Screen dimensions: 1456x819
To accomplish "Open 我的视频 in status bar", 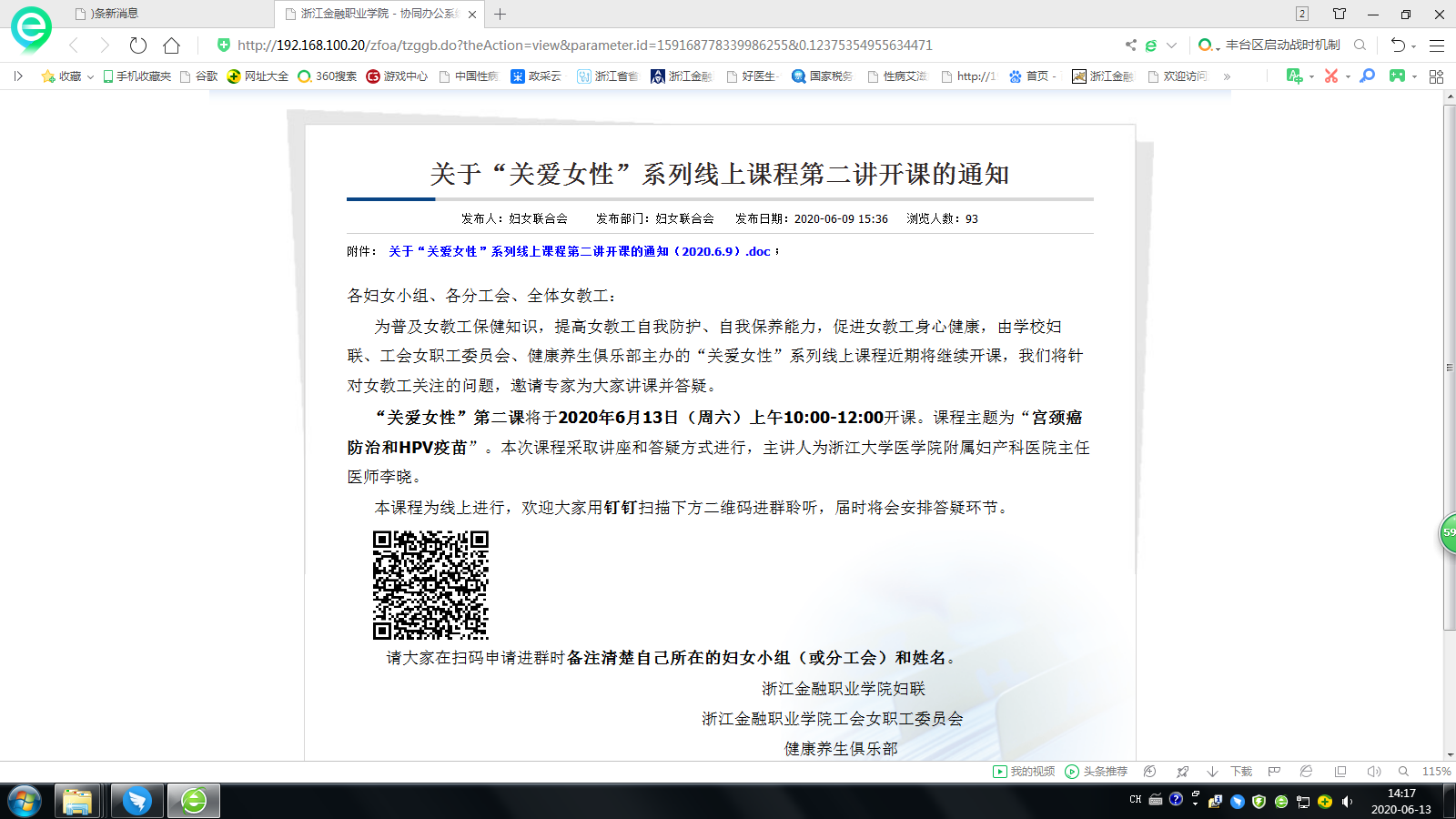I will click(1024, 772).
